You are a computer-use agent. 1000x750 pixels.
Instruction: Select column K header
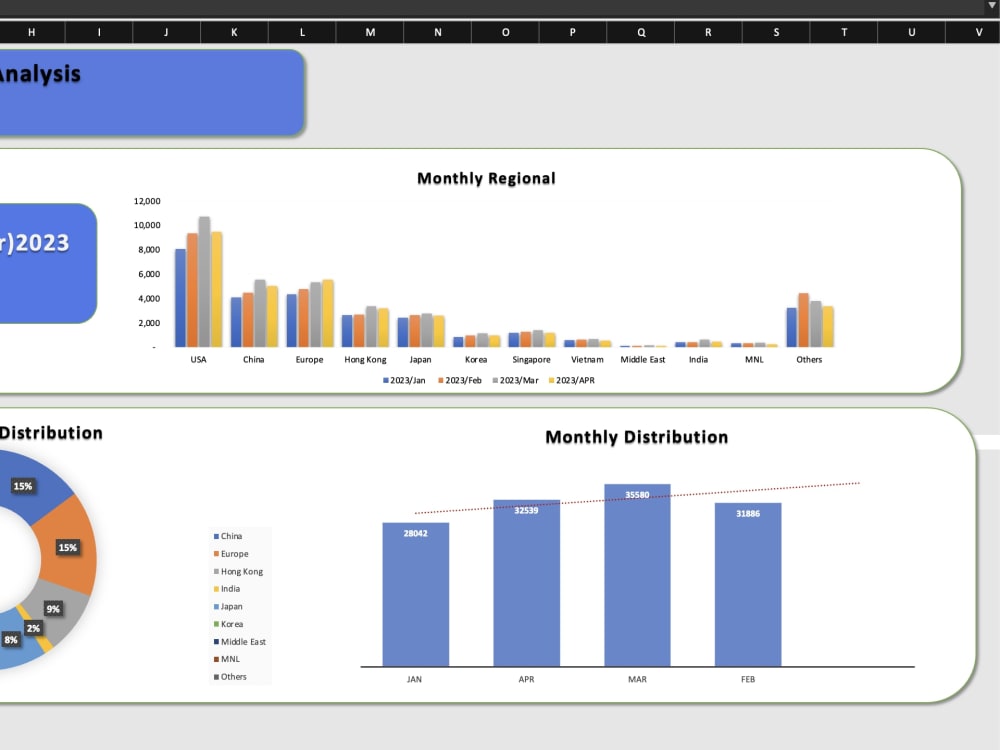233,31
